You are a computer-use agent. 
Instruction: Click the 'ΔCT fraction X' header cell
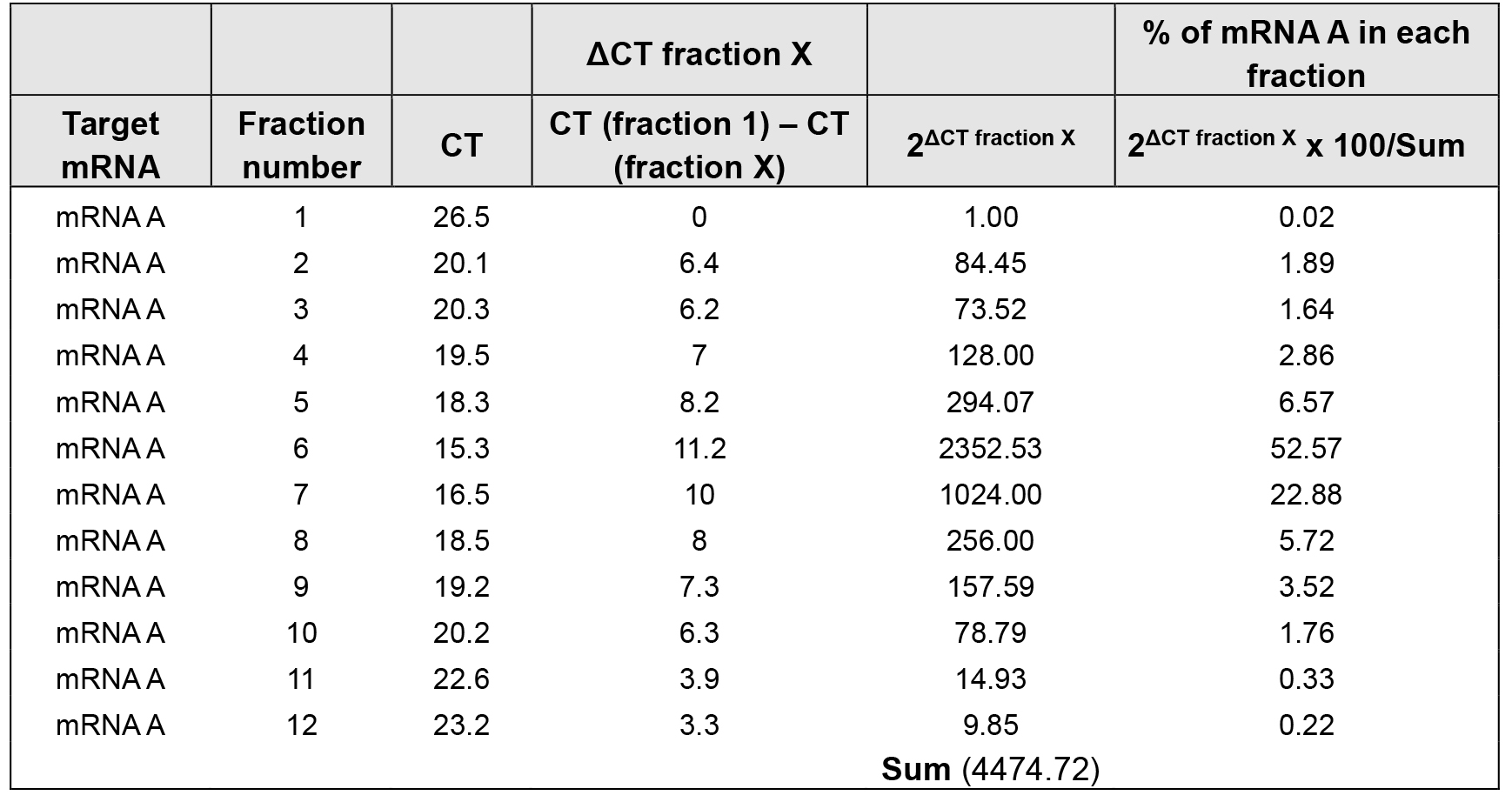point(699,54)
